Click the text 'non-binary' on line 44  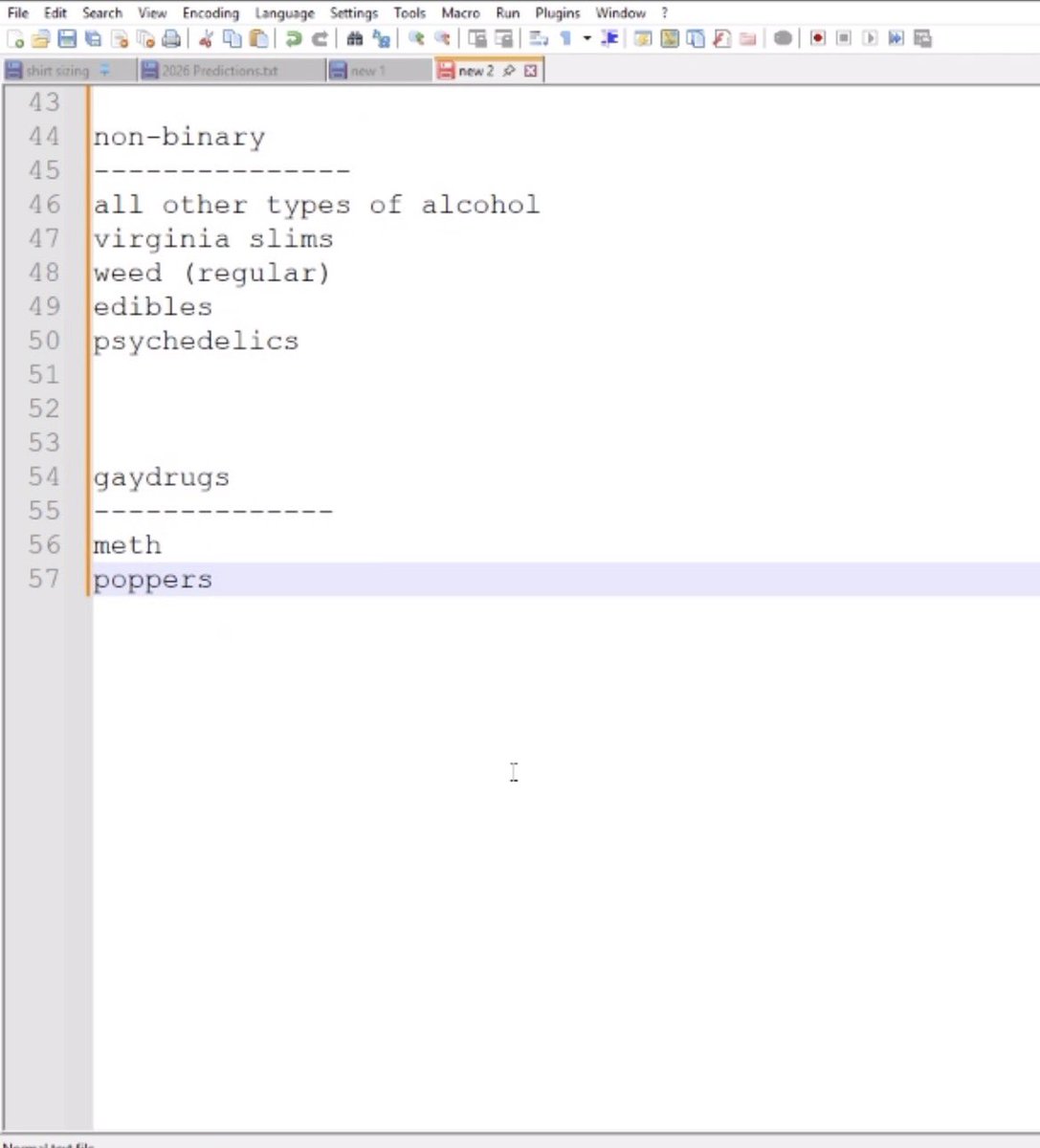[x=179, y=137]
